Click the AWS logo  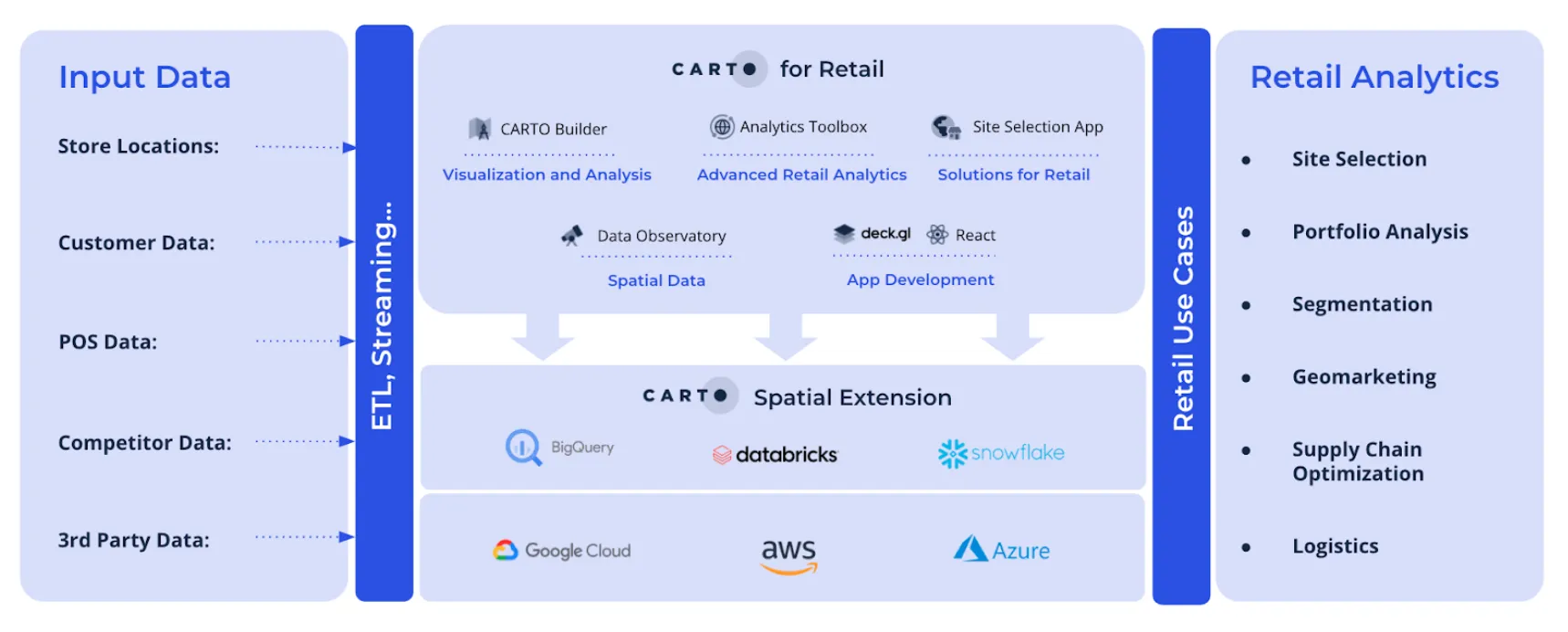pyautogui.click(x=789, y=554)
